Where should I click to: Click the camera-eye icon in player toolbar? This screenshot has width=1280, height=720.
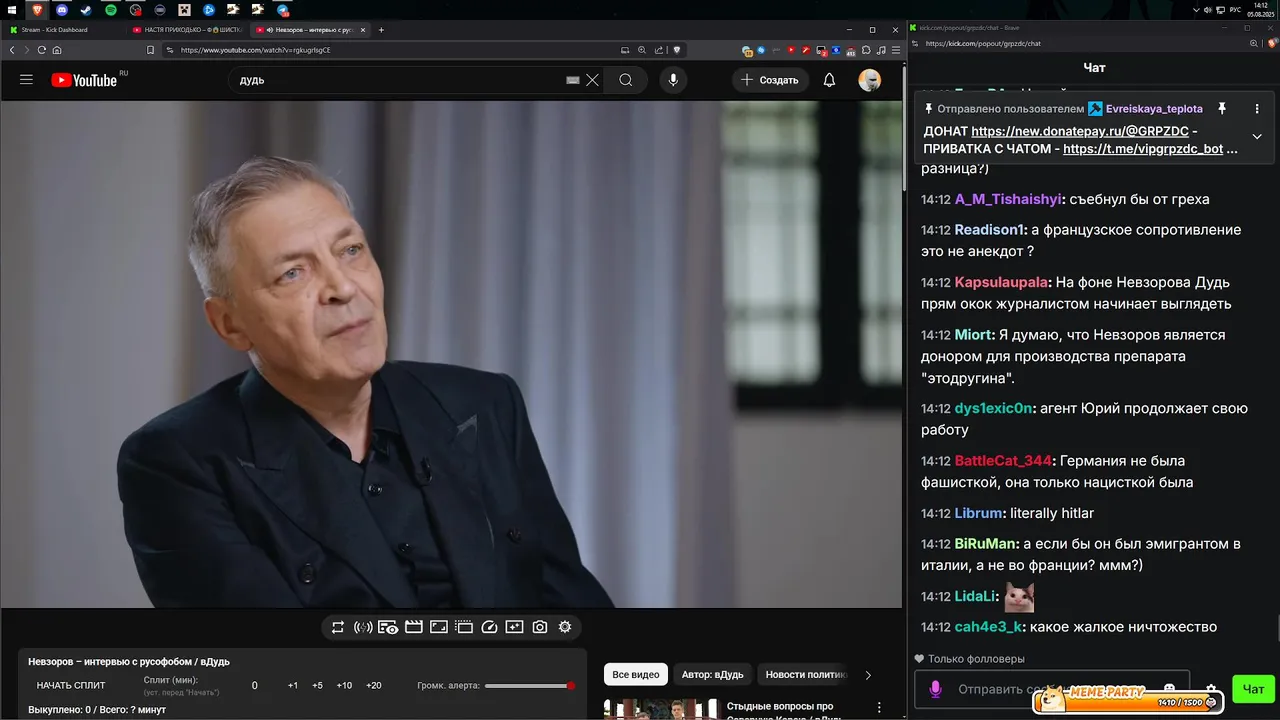point(388,627)
